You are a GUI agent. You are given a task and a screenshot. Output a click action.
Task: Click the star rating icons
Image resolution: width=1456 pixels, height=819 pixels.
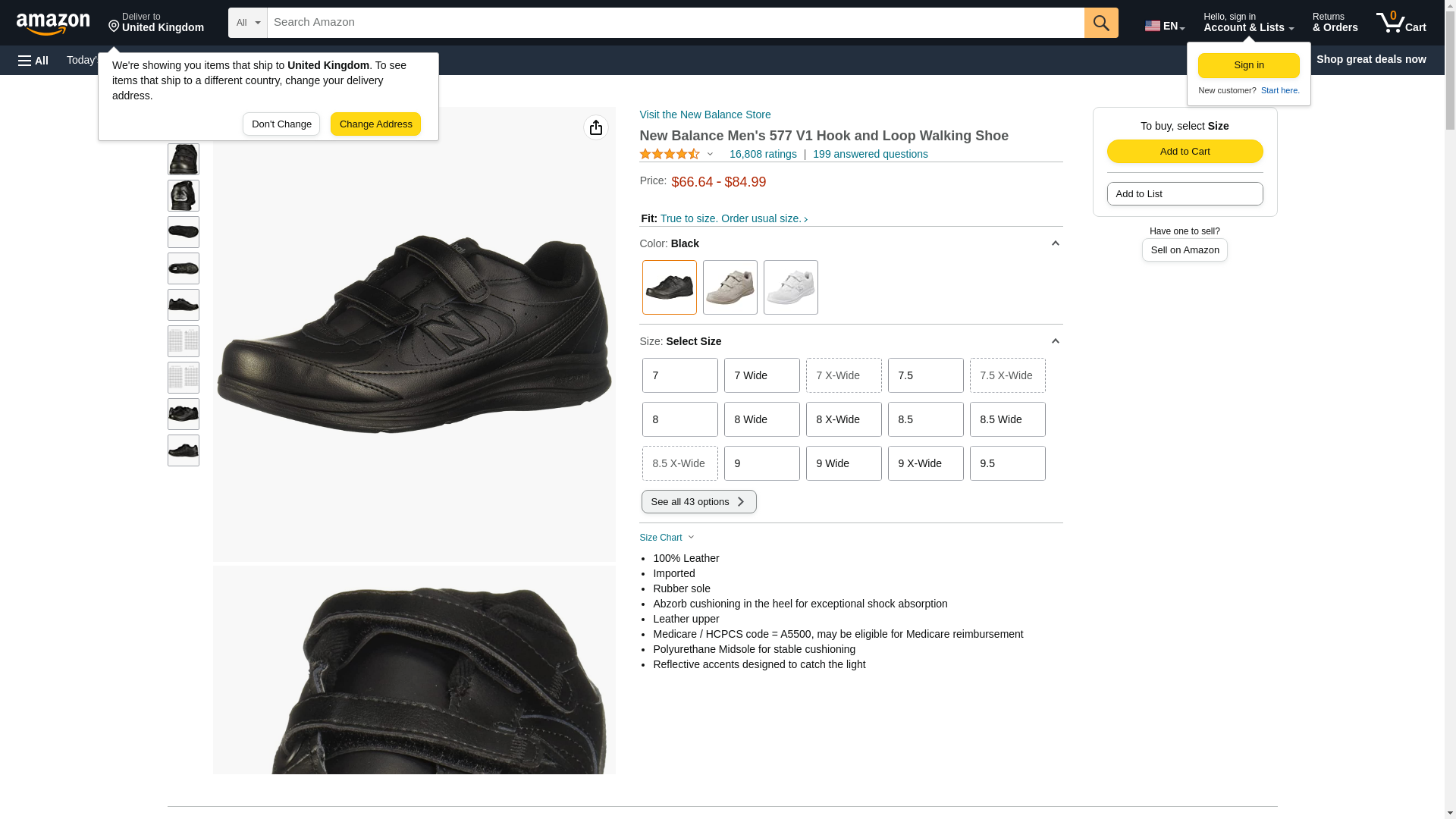pyautogui.click(x=670, y=154)
